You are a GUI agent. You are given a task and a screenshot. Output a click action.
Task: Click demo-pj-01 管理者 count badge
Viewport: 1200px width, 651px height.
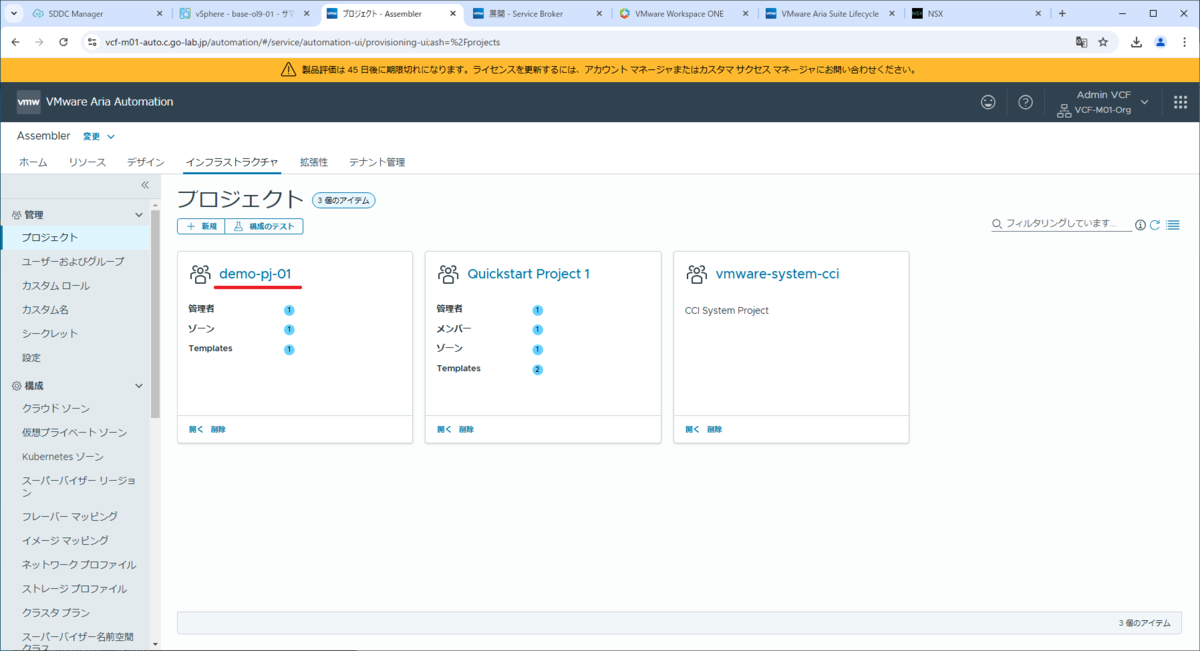[289, 310]
